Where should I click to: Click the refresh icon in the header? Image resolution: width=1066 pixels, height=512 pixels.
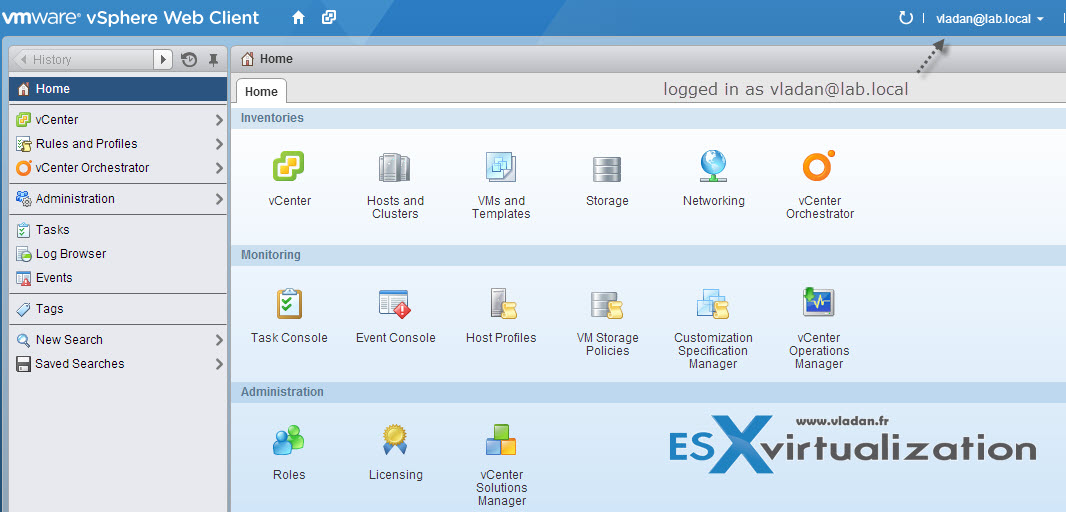[906, 18]
